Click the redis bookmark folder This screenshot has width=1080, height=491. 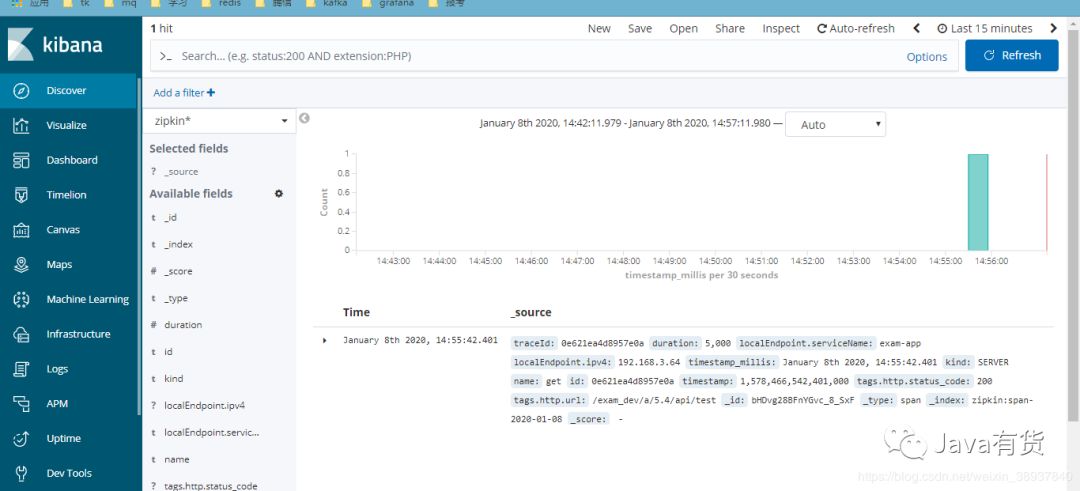coord(220,3)
